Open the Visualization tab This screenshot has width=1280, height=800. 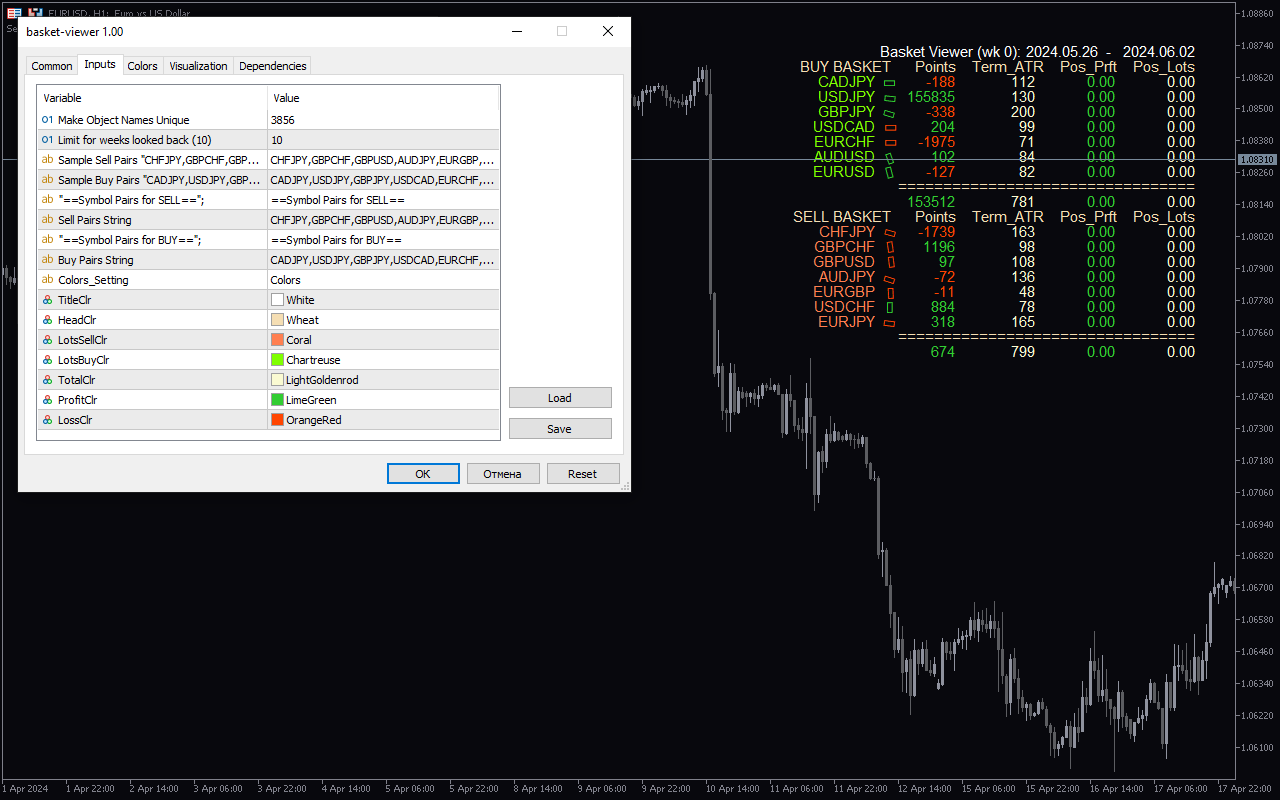(x=198, y=66)
